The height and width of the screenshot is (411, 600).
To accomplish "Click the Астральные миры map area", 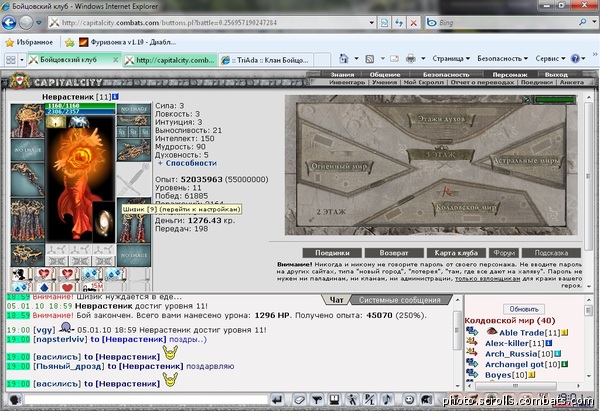I will click(527, 160).
